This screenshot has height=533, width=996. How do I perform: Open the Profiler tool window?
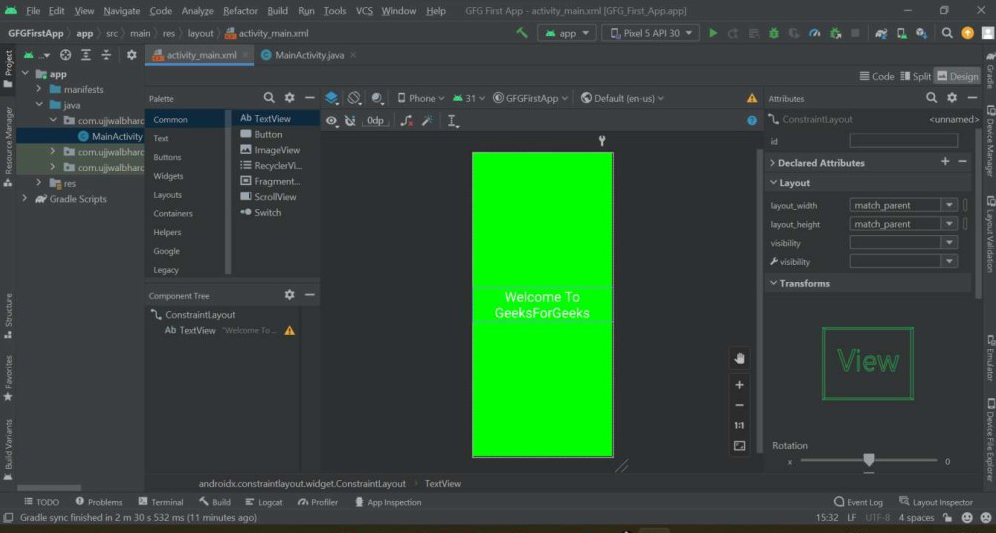(x=318, y=502)
